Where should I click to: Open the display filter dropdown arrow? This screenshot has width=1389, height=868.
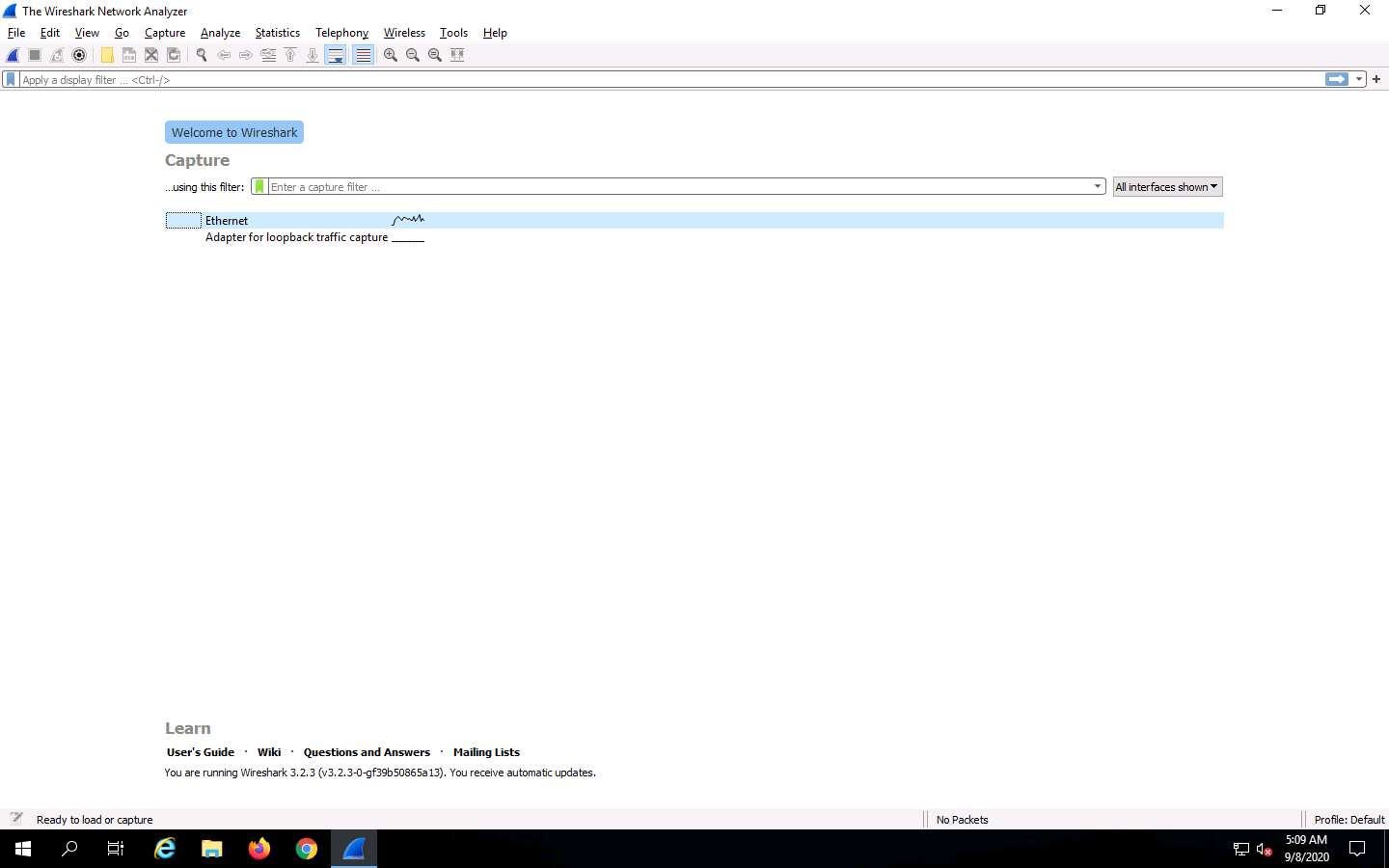coord(1359,79)
